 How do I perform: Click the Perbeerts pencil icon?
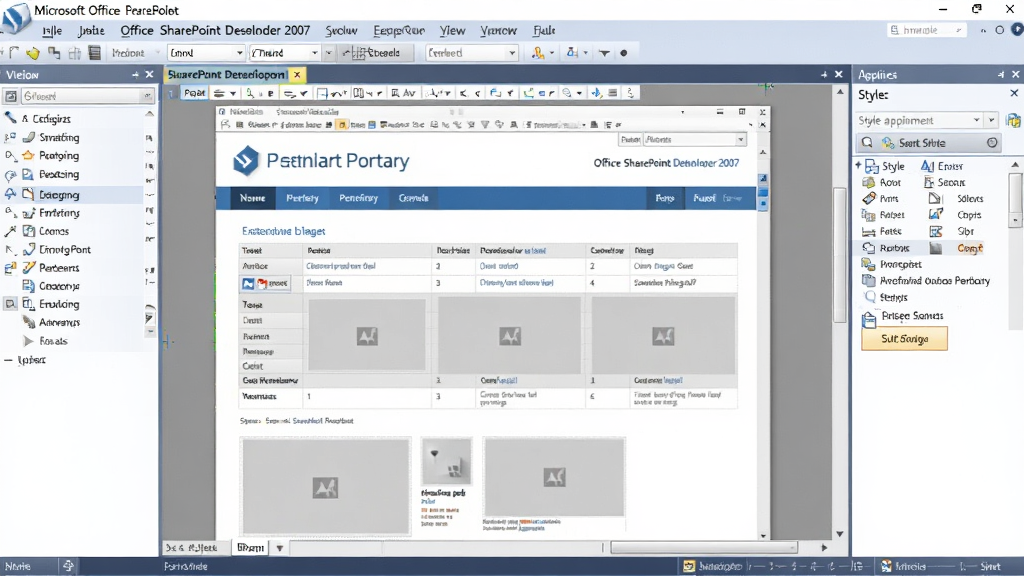29,268
